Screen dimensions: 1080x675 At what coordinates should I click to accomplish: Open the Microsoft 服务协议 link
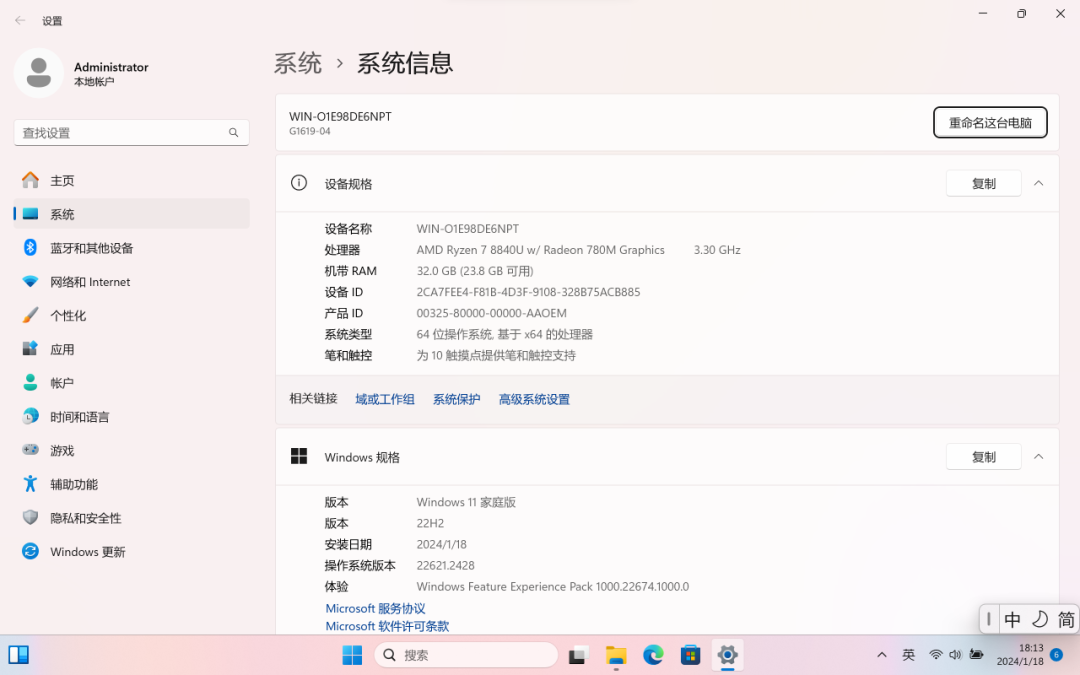pos(375,608)
